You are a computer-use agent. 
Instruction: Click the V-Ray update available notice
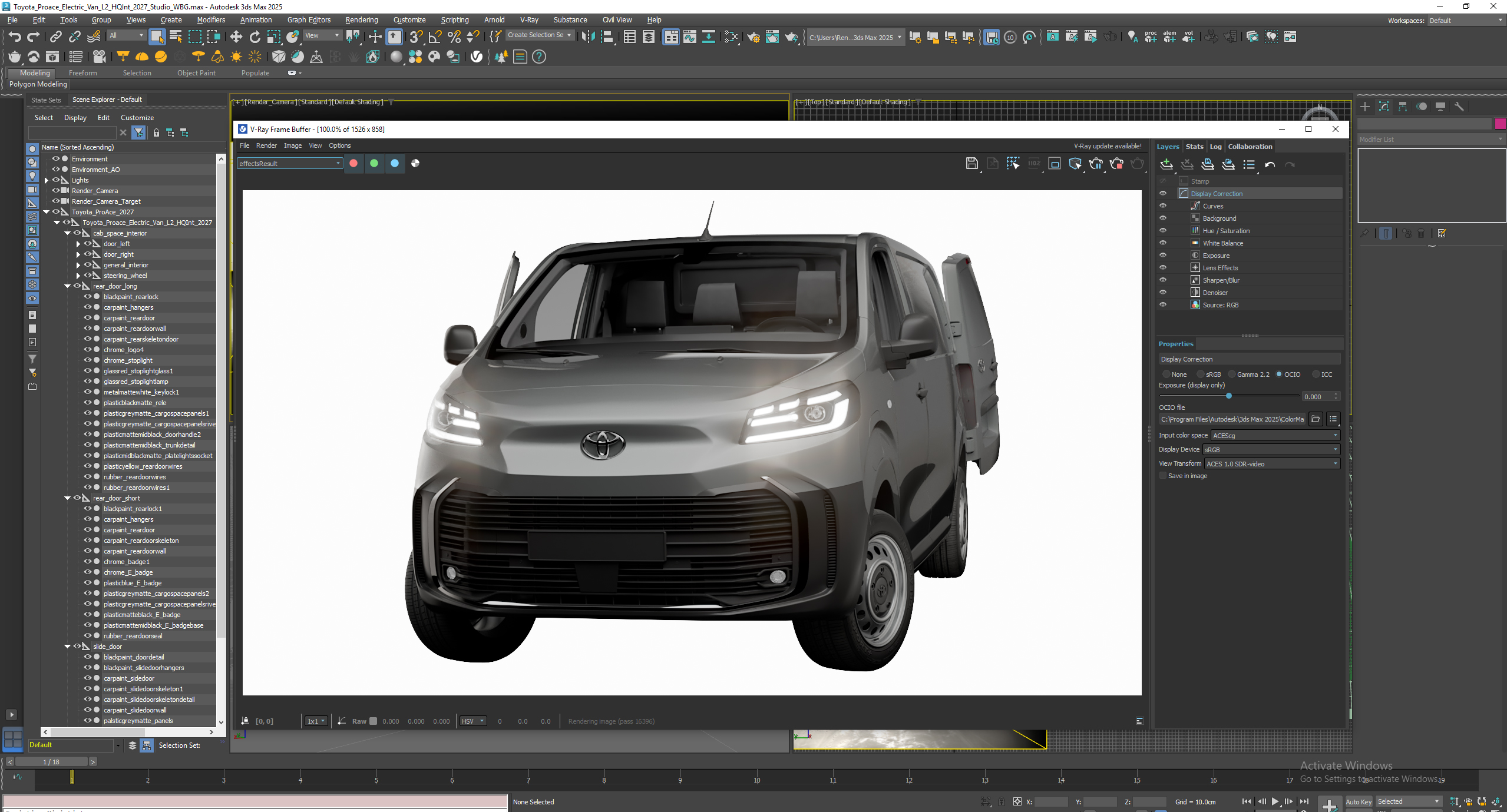[1107, 146]
